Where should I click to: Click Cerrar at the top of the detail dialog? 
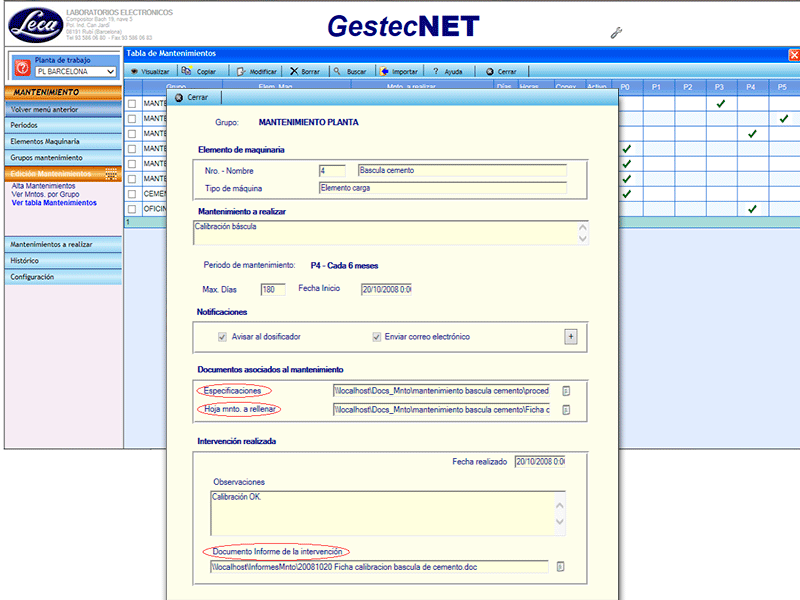[x=192, y=97]
